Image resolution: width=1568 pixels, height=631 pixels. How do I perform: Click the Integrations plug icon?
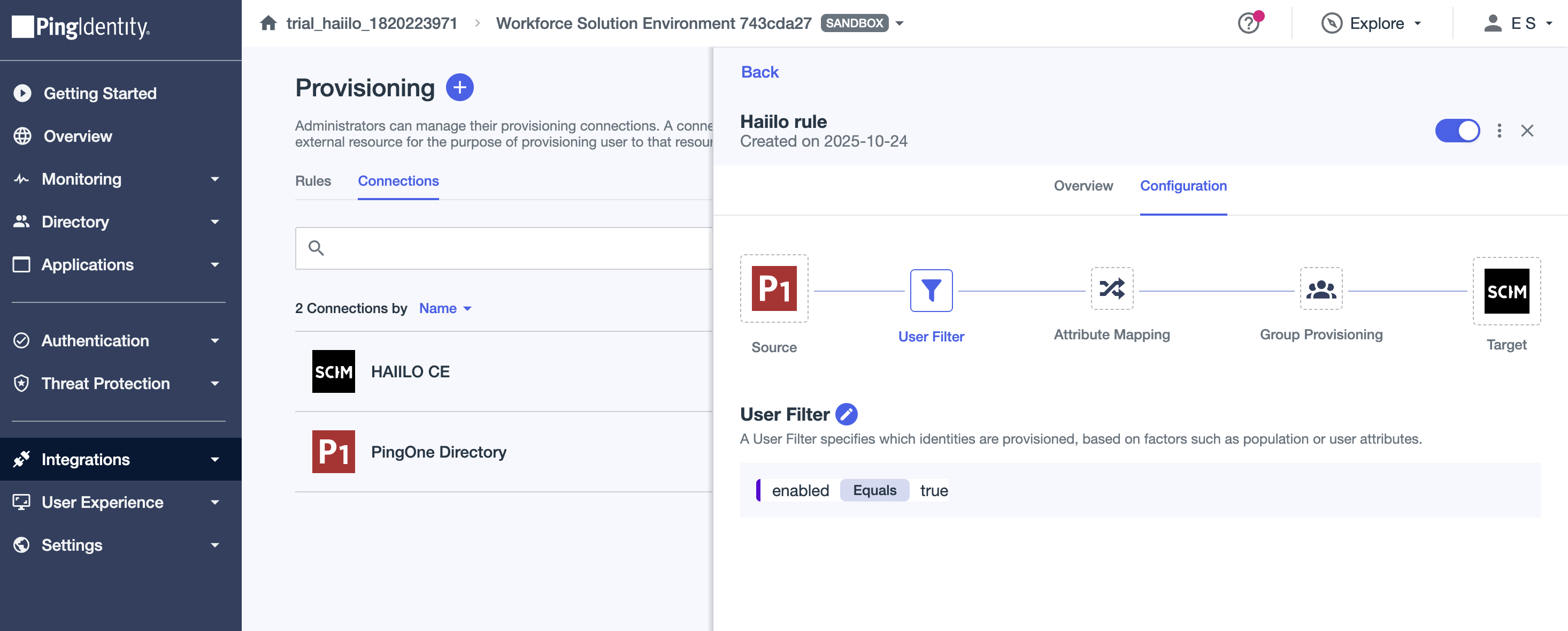[21, 459]
